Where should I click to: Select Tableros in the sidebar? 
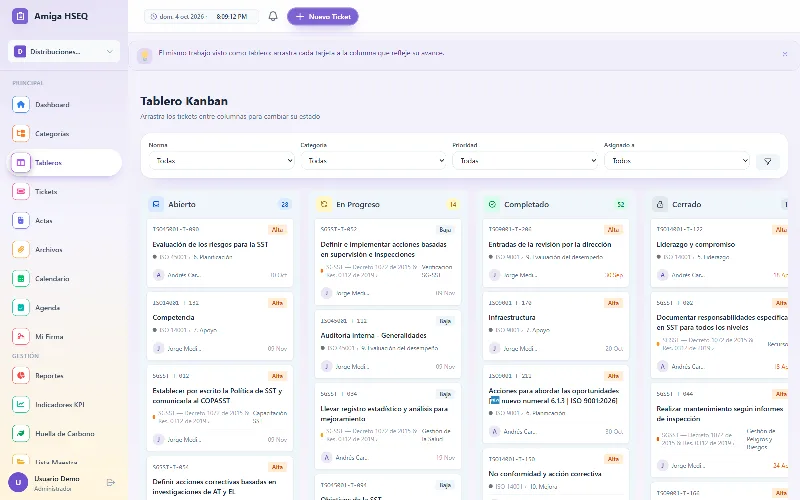64,163
